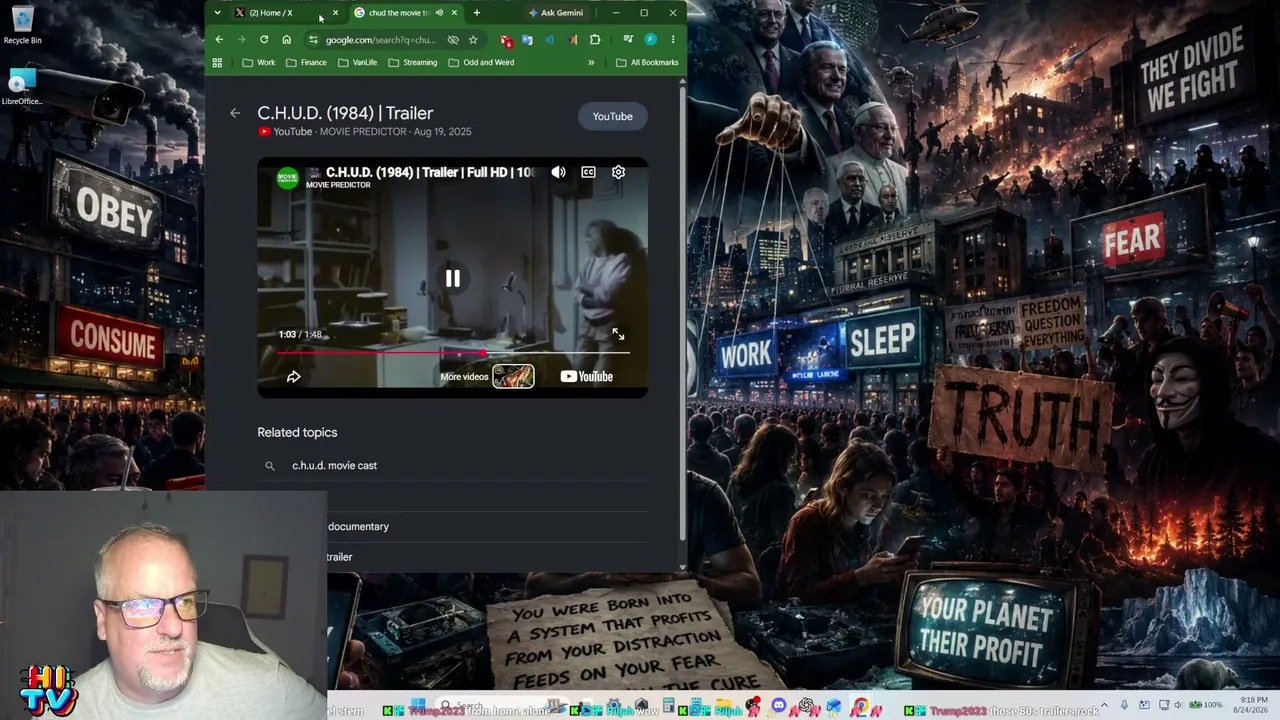The width and height of the screenshot is (1280, 720).
Task: Open the Extensions puzzle-piece menu
Action: point(595,40)
